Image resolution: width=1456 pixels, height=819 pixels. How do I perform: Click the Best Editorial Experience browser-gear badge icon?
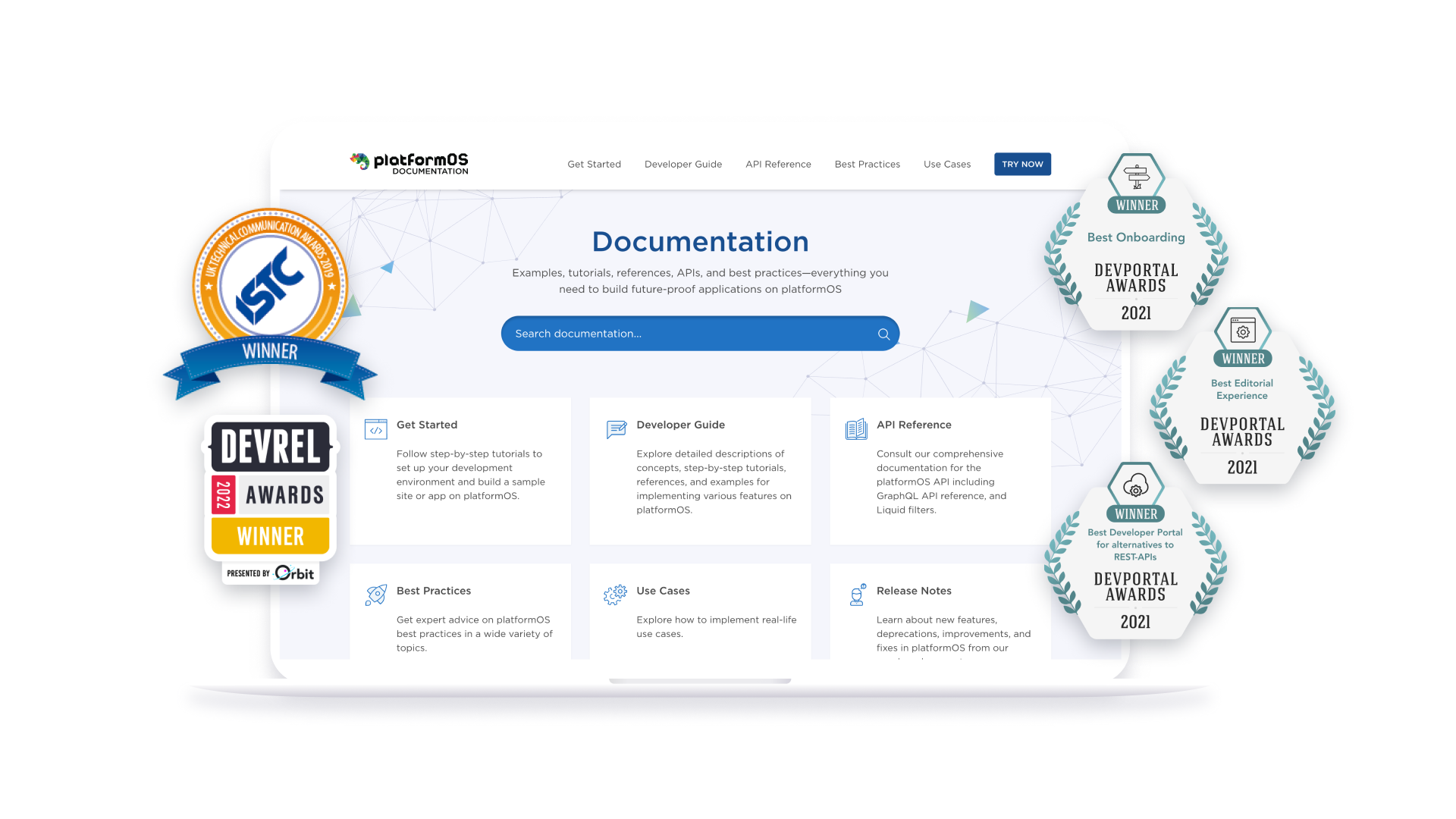[x=1242, y=331]
